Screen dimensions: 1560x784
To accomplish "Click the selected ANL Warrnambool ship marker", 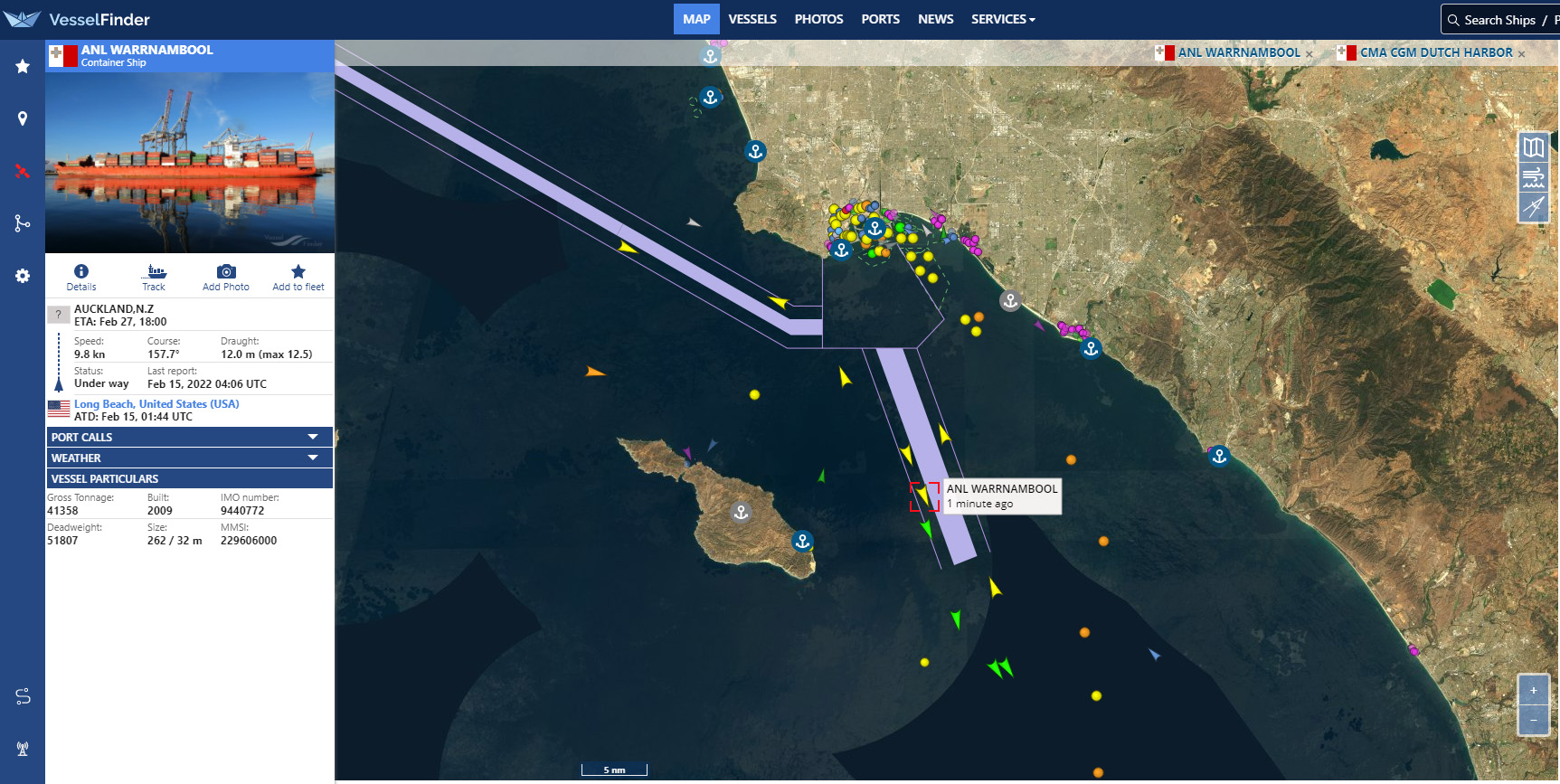I will pyautogui.click(x=924, y=496).
